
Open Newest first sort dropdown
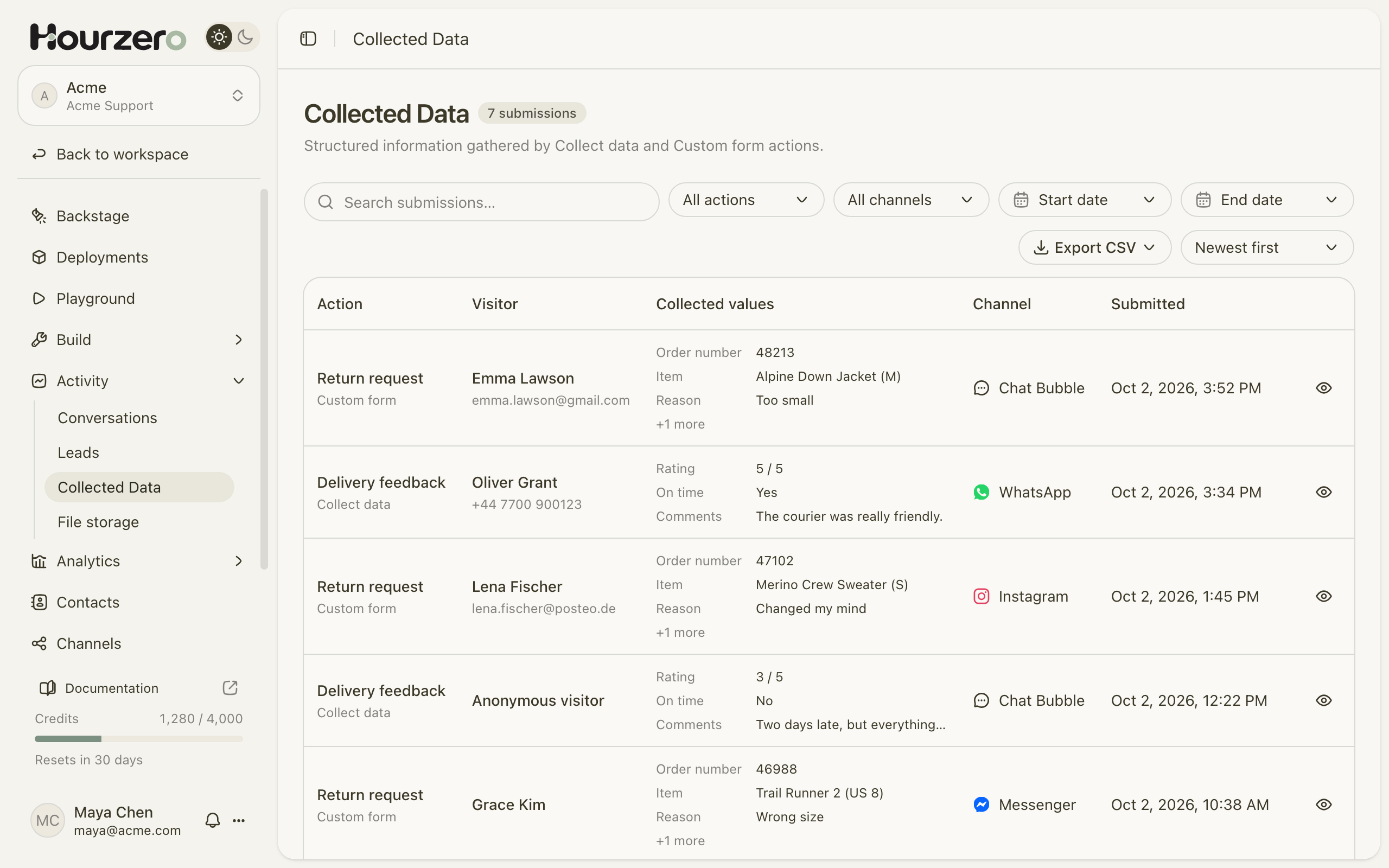click(x=1267, y=247)
